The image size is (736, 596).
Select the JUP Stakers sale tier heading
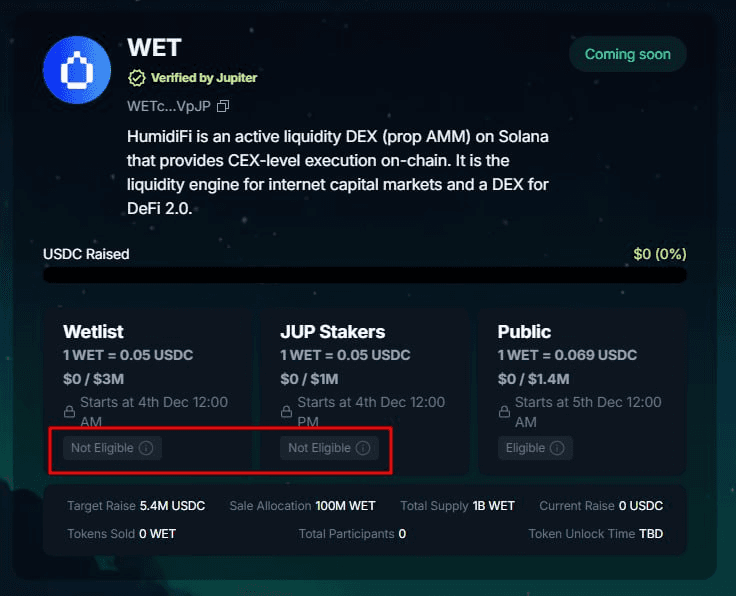pyautogui.click(x=332, y=332)
